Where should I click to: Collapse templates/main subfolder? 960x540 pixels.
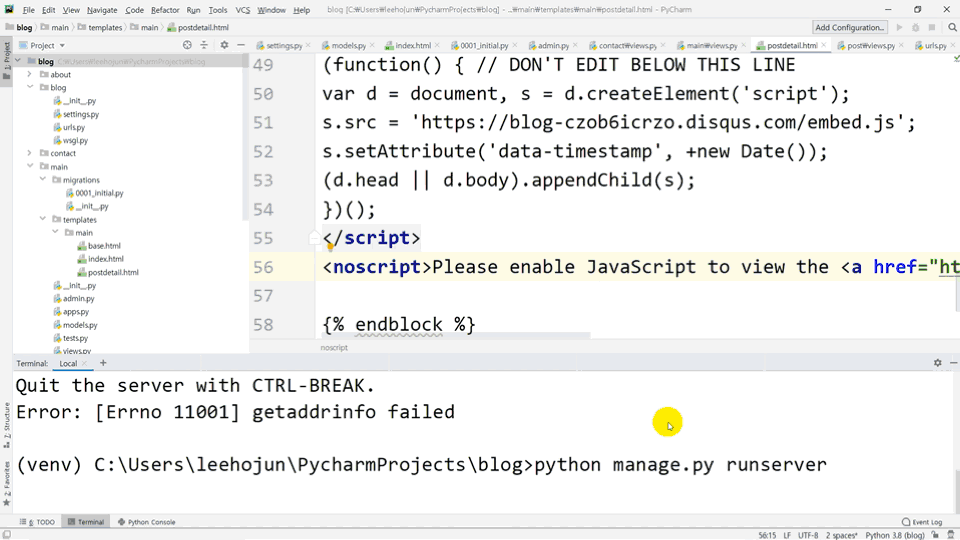pos(55,233)
